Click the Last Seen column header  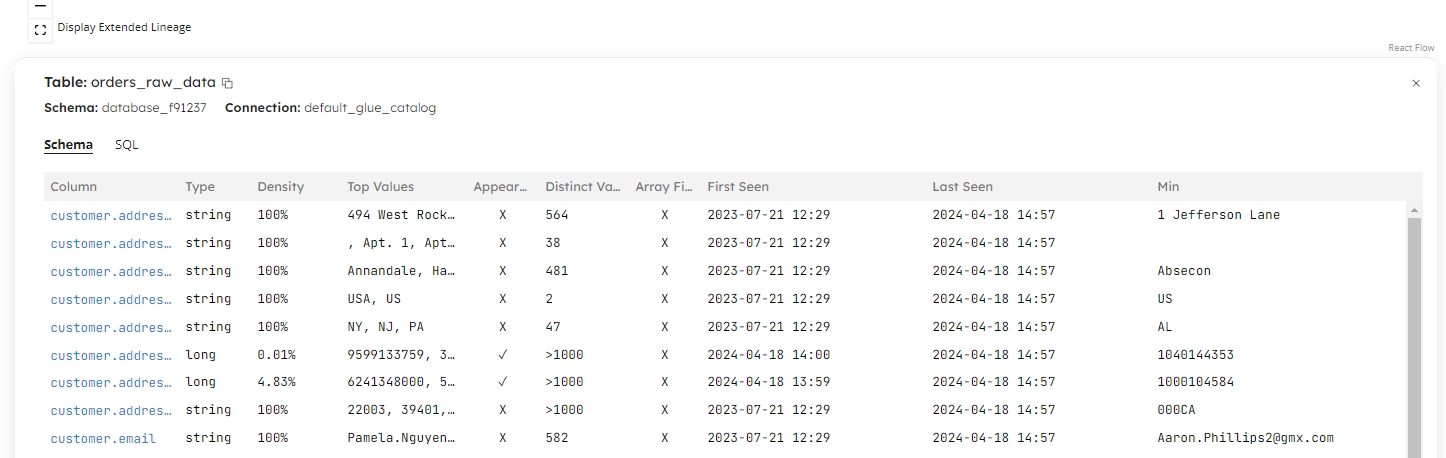pos(962,187)
